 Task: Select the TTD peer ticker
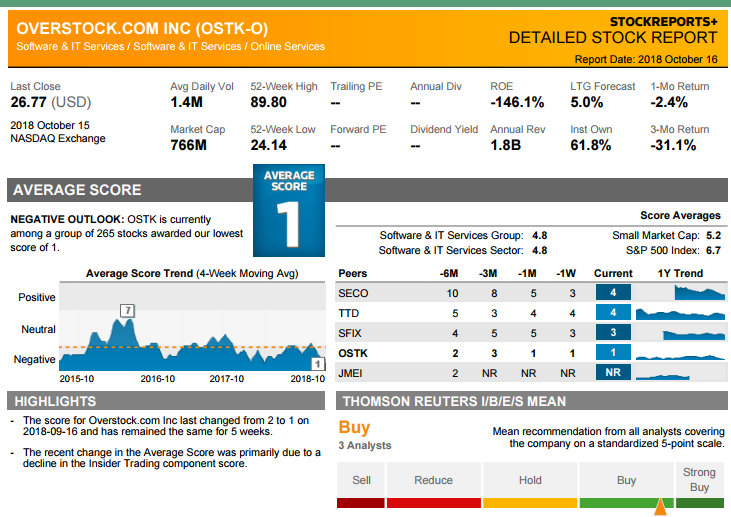pyautogui.click(x=349, y=313)
